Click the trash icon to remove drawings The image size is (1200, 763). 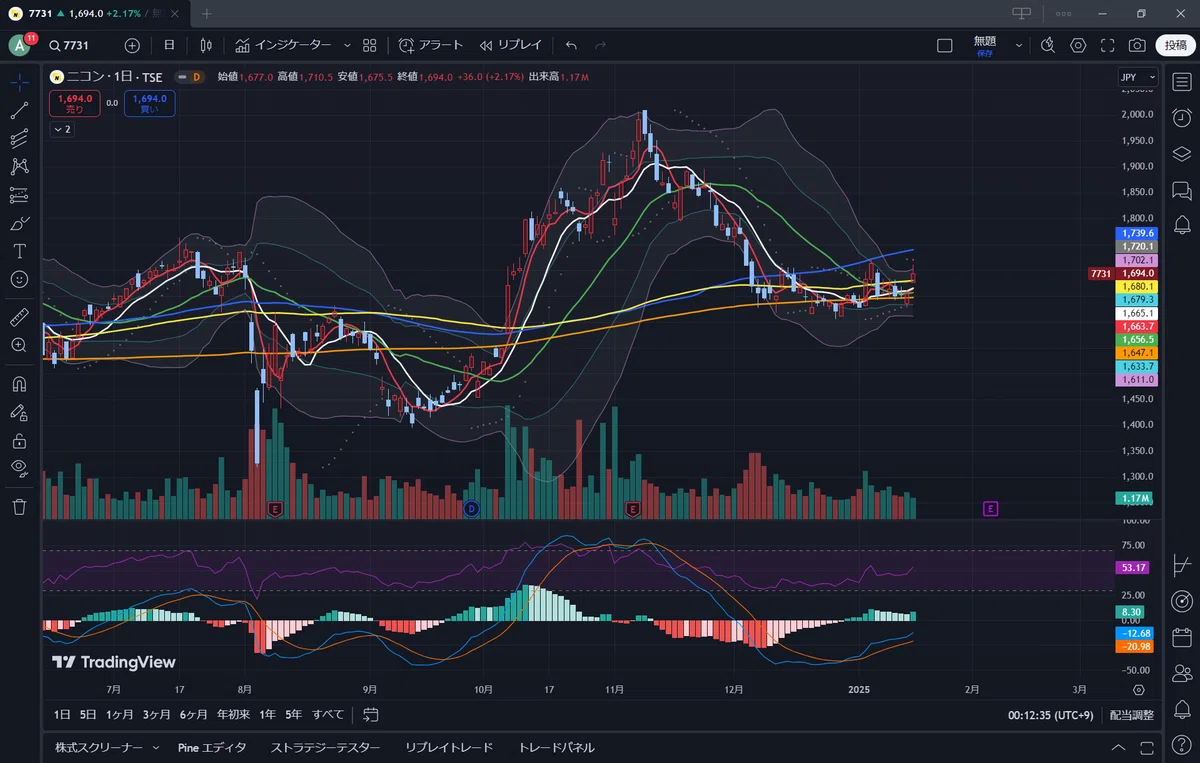[x=19, y=507]
